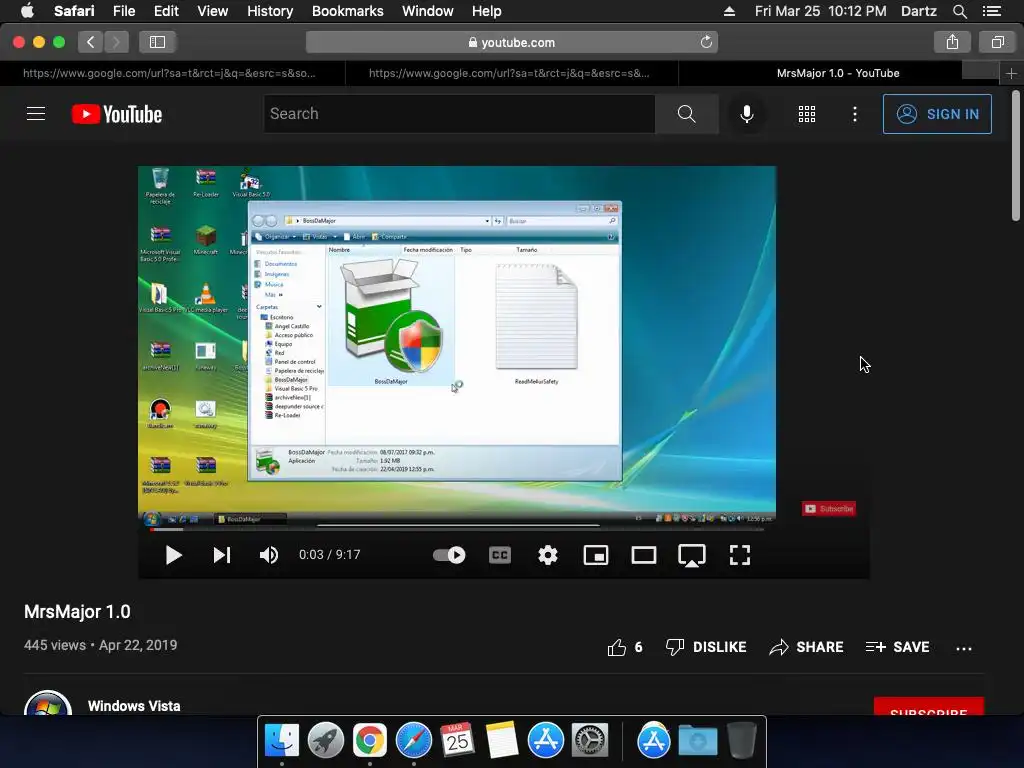This screenshot has height=768, width=1024.
Task: Open the File menu
Action: pyautogui.click(x=123, y=11)
